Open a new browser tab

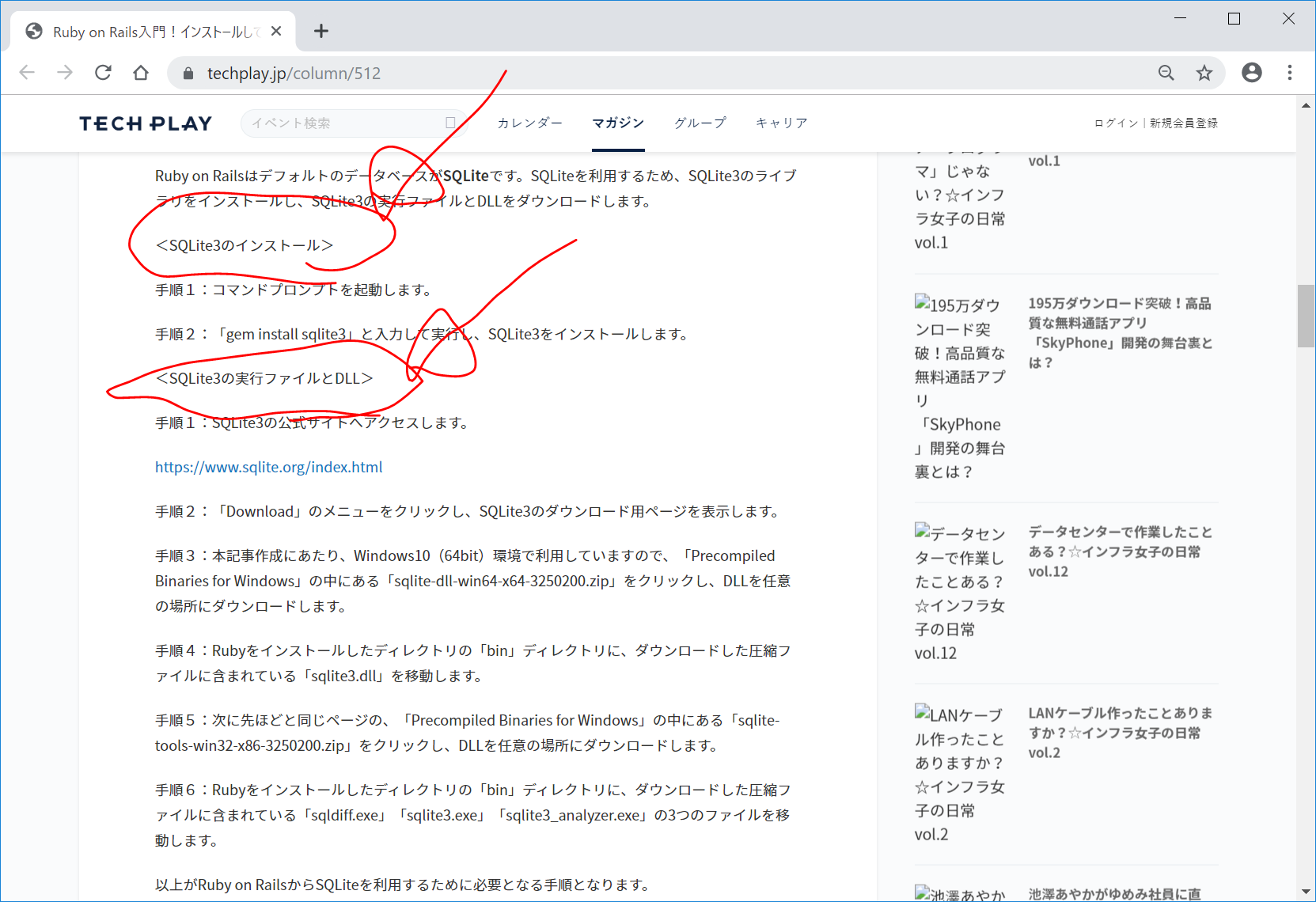pyautogui.click(x=320, y=31)
